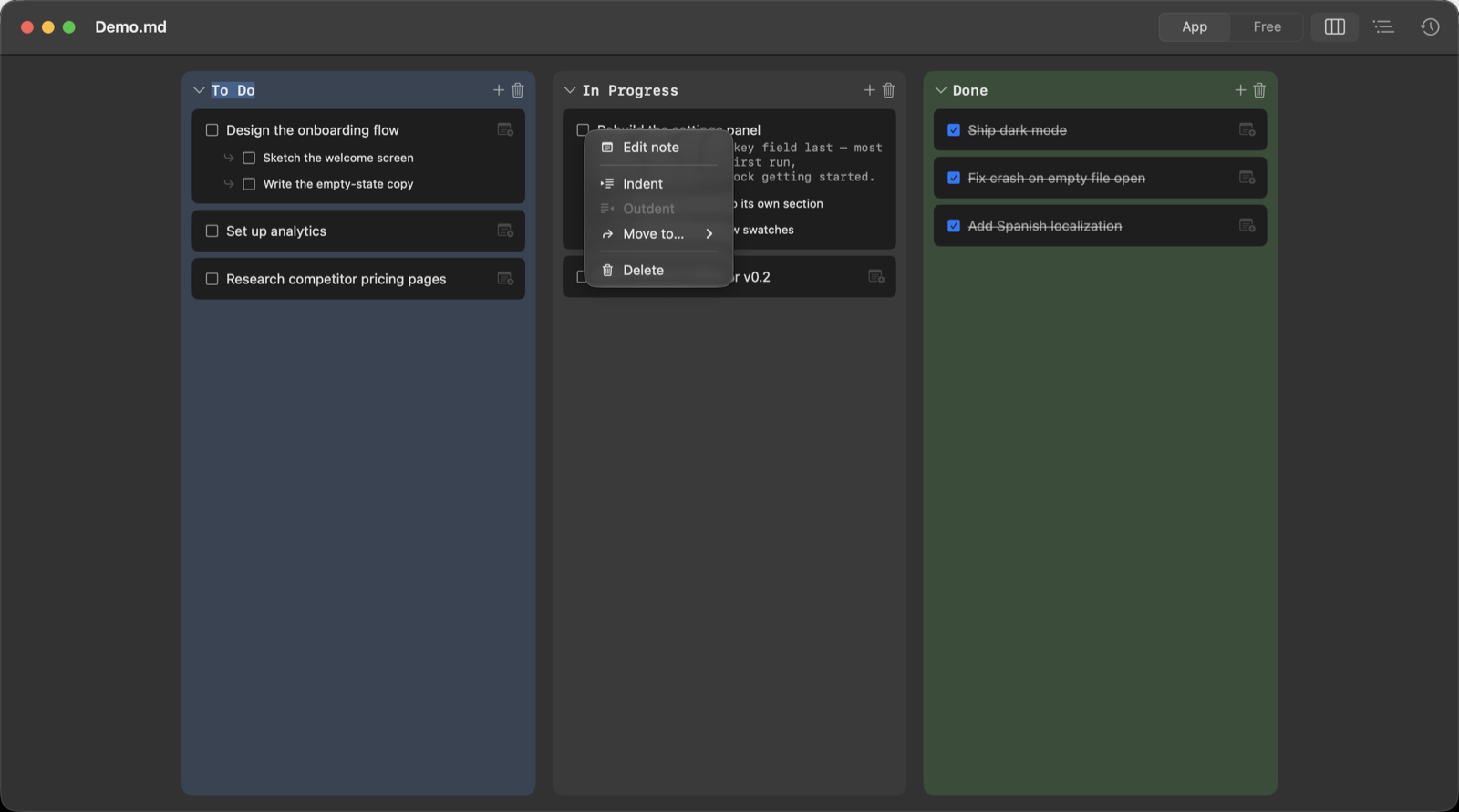Switch to Free mode button

(x=1267, y=26)
